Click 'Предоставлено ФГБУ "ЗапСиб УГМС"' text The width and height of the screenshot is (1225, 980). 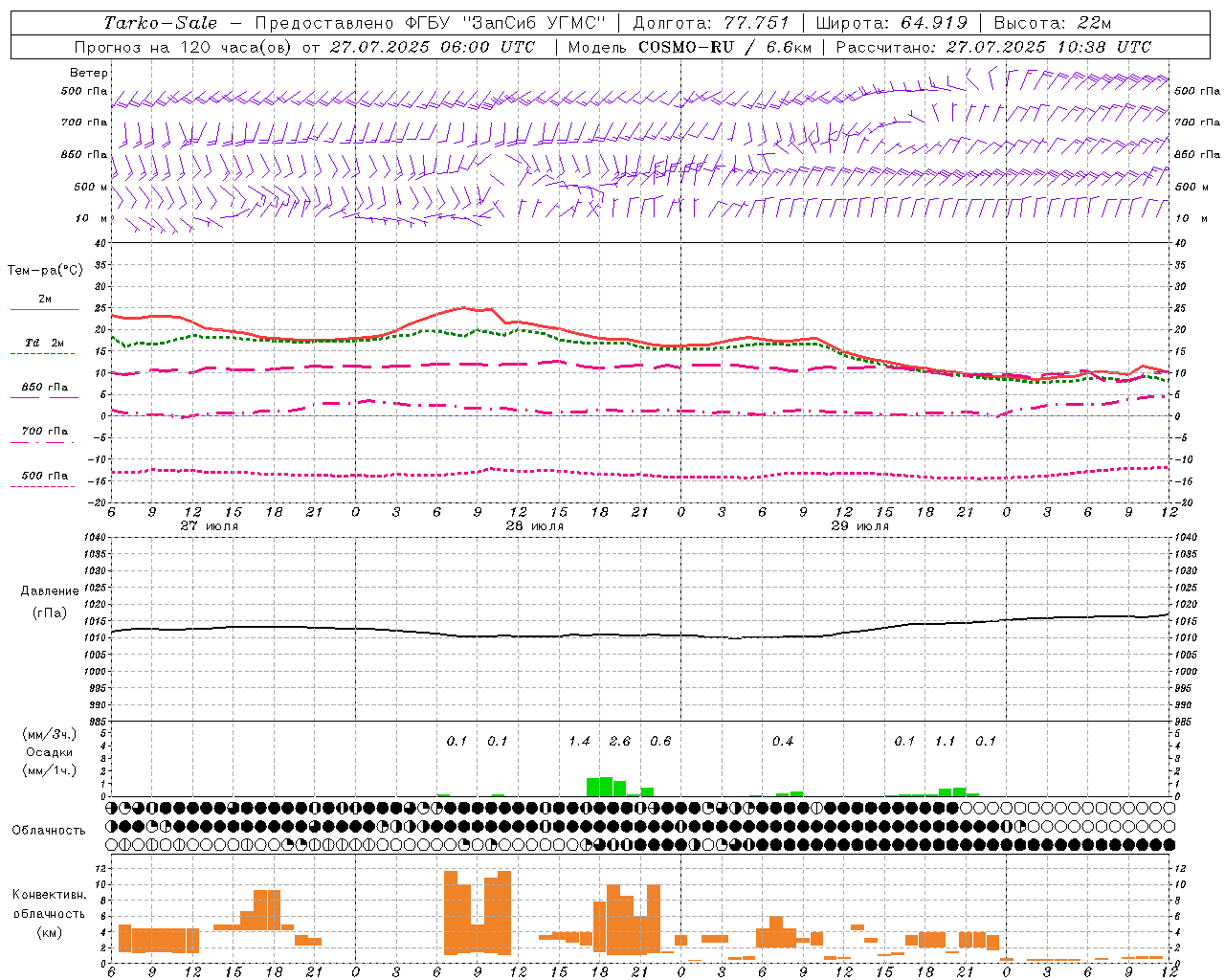(431, 23)
